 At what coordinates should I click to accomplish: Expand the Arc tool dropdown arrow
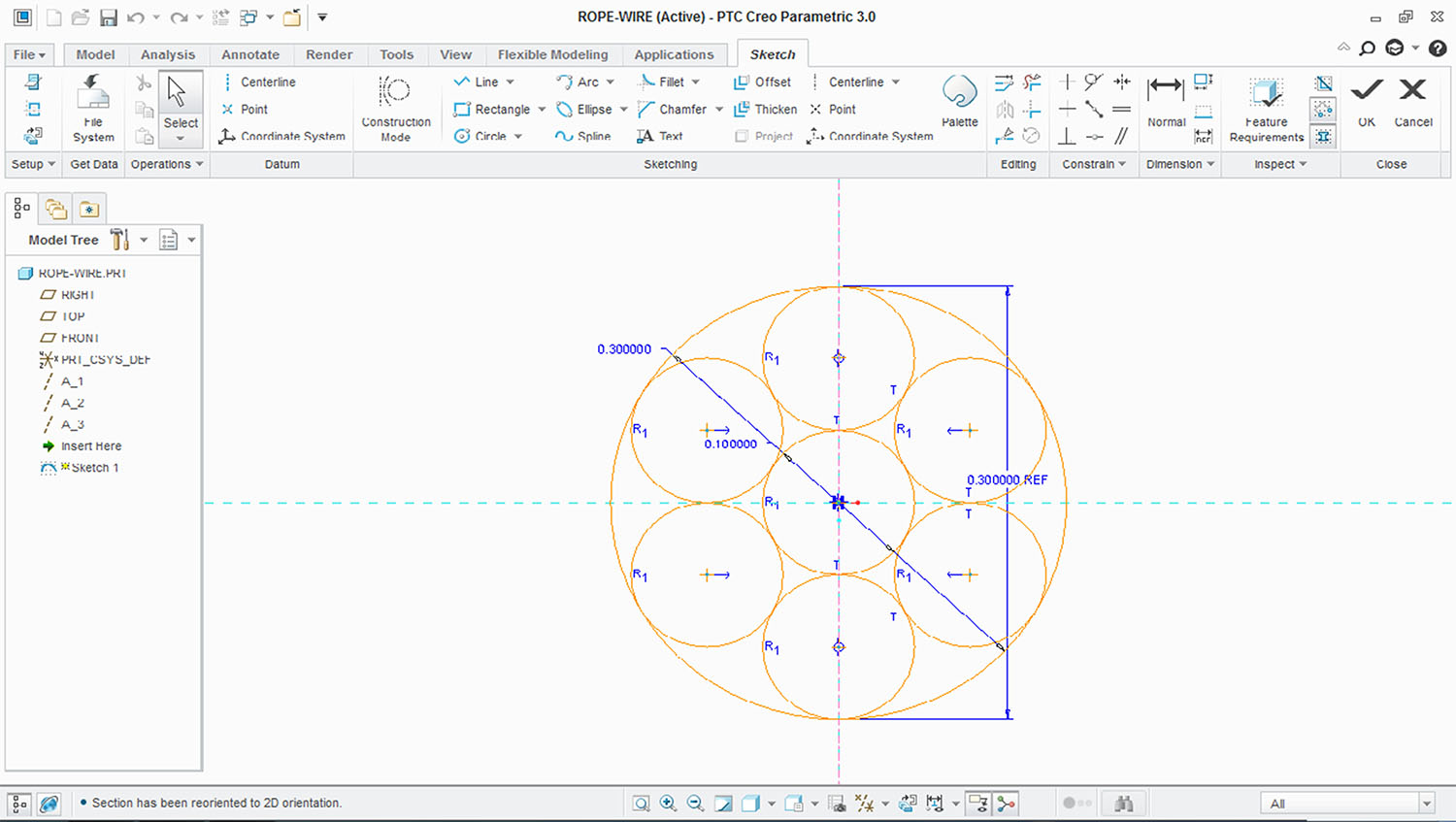[611, 82]
